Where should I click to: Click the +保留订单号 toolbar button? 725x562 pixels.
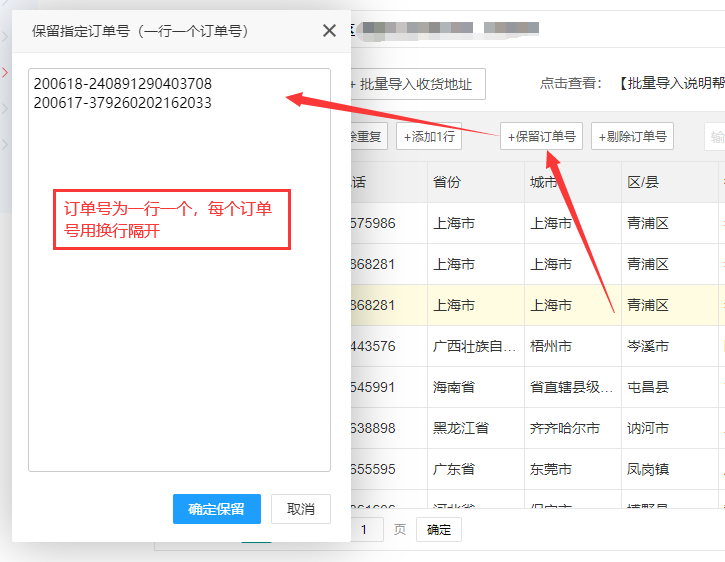click(x=541, y=137)
